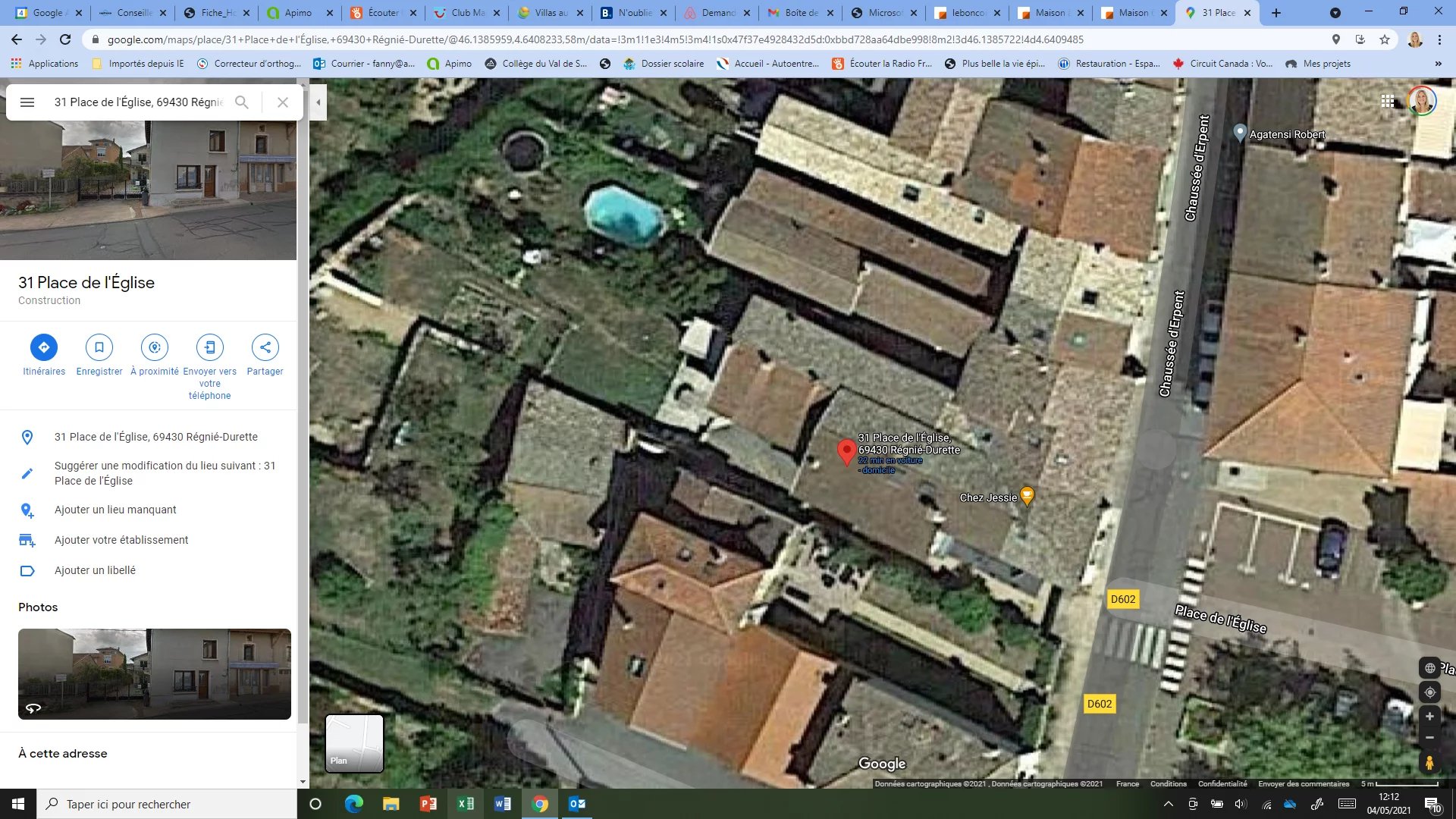Expand hidden bookmarks with the double chevron
The height and width of the screenshot is (819, 1456).
(x=1439, y=64)
